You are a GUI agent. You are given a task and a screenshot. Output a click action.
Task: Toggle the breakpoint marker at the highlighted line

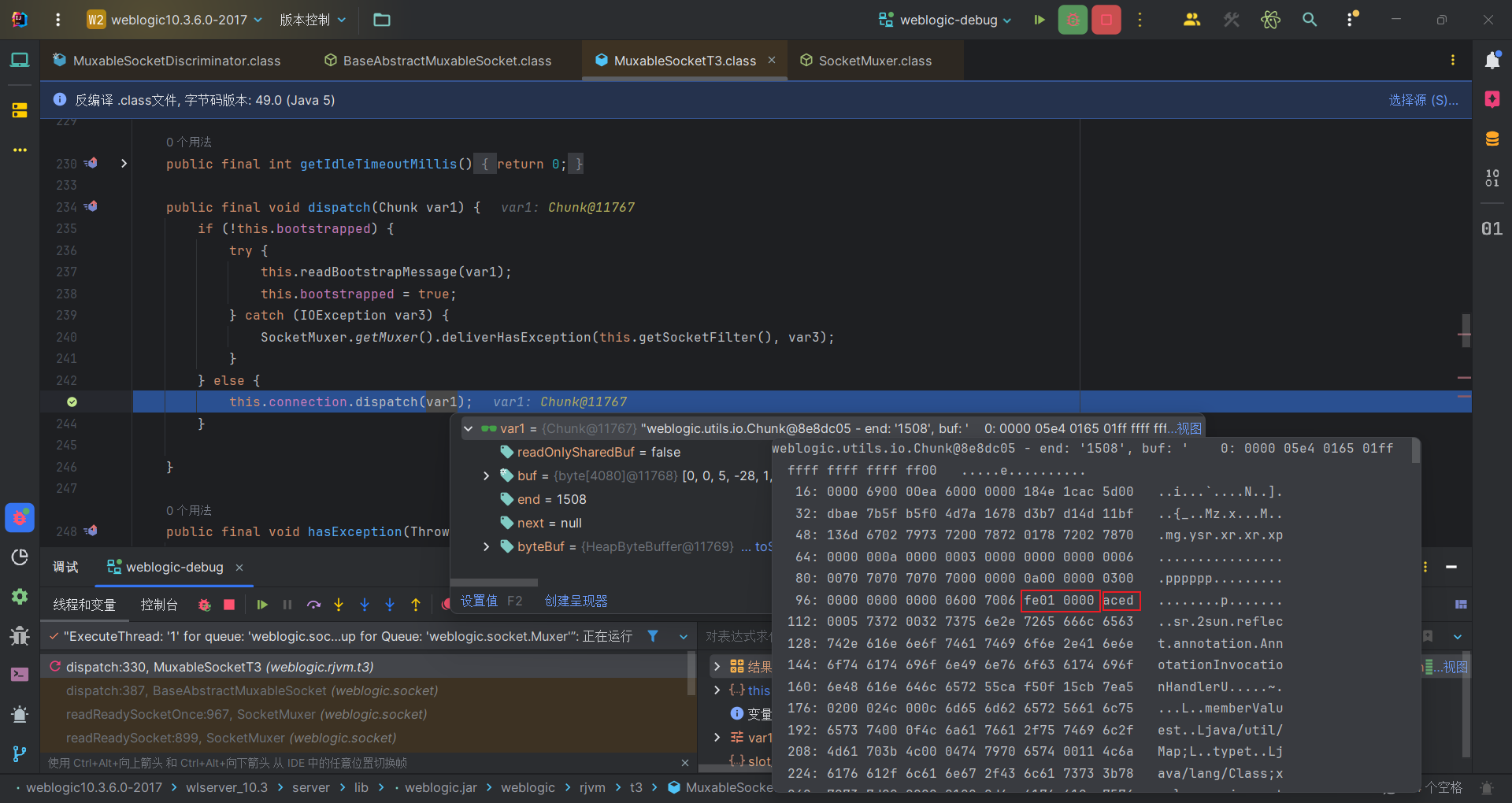click(72, 401)
